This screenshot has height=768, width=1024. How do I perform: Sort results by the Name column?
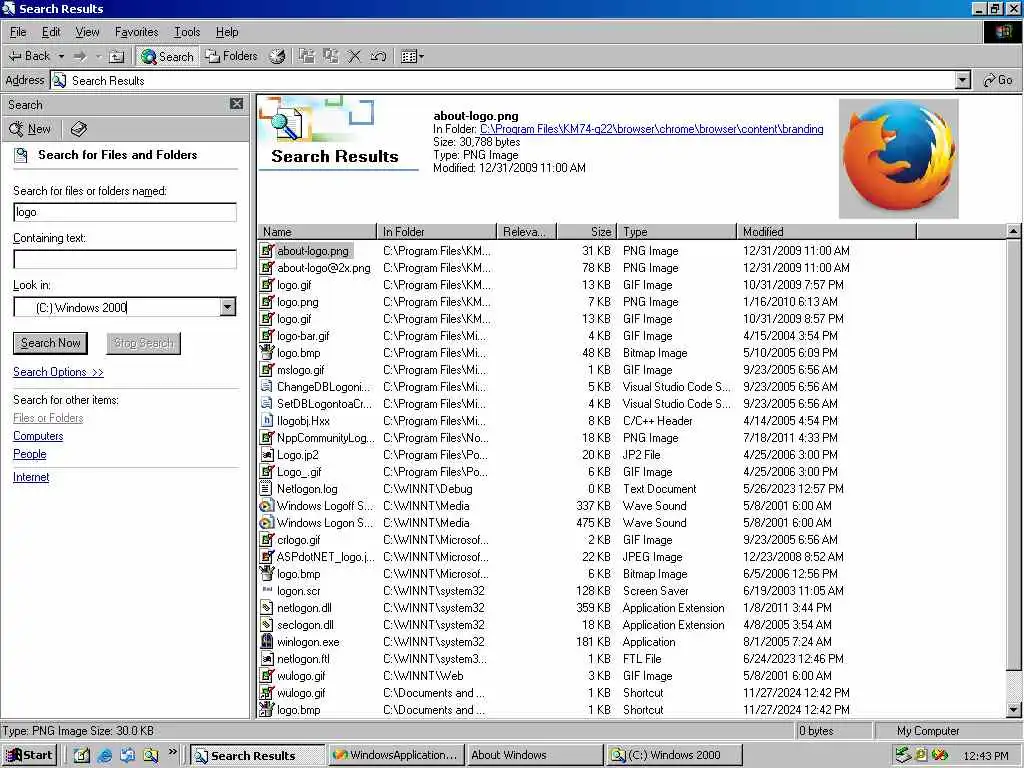[317, 232]
